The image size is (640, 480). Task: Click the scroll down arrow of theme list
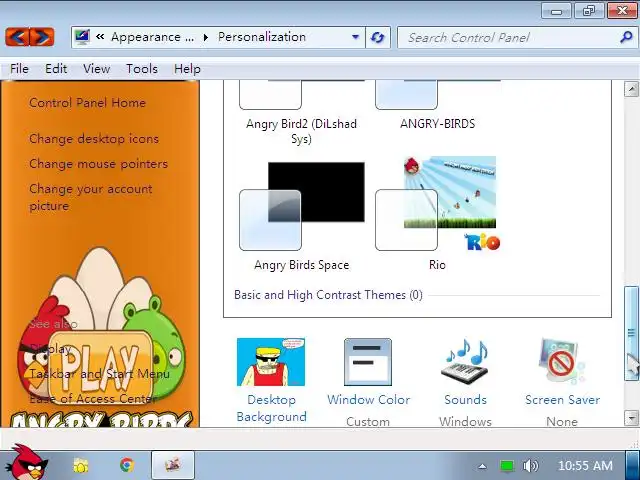click(631, 418)
